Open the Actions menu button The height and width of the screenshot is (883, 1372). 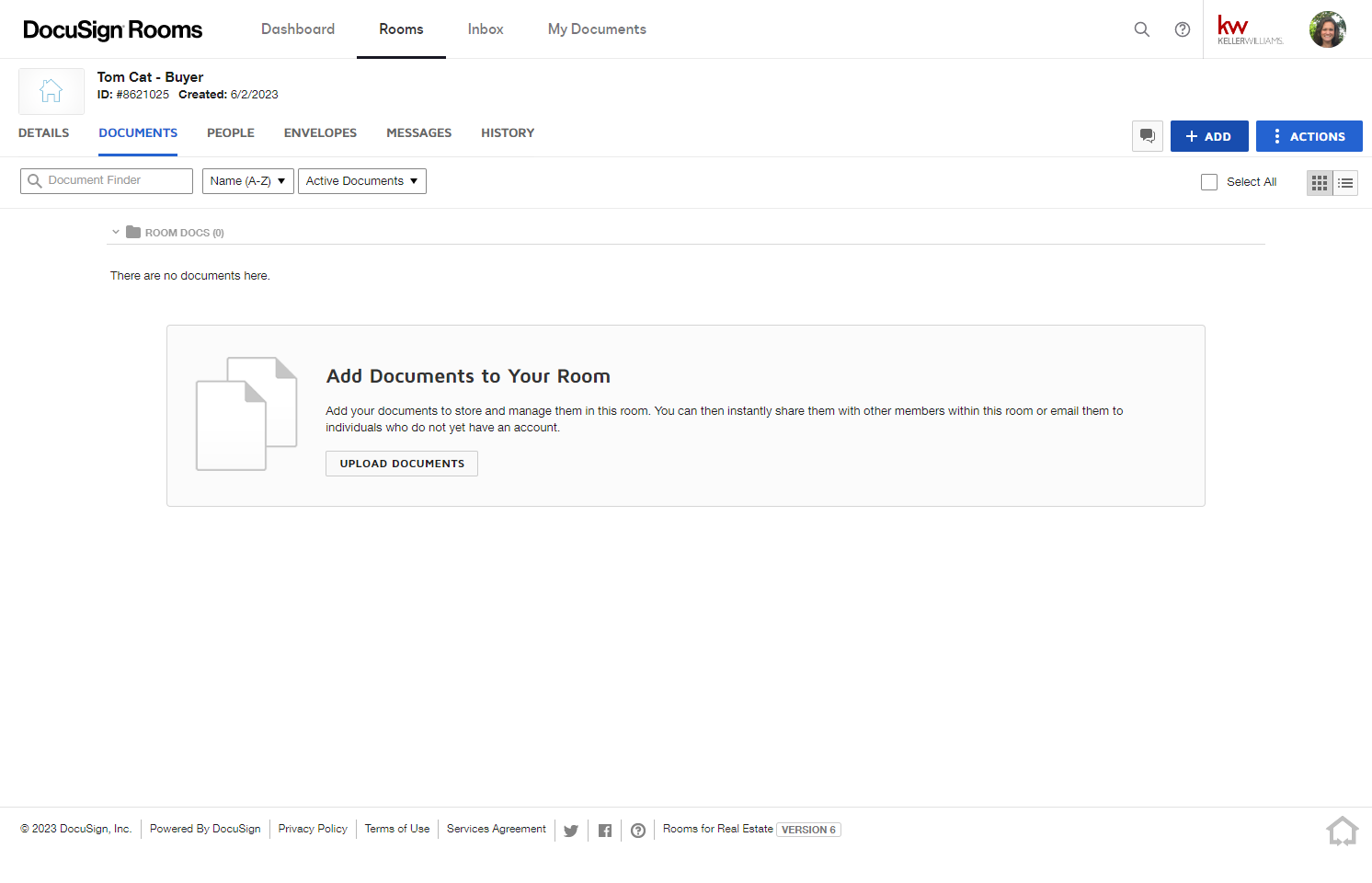pyautogui.click(x=1309, y=136)
